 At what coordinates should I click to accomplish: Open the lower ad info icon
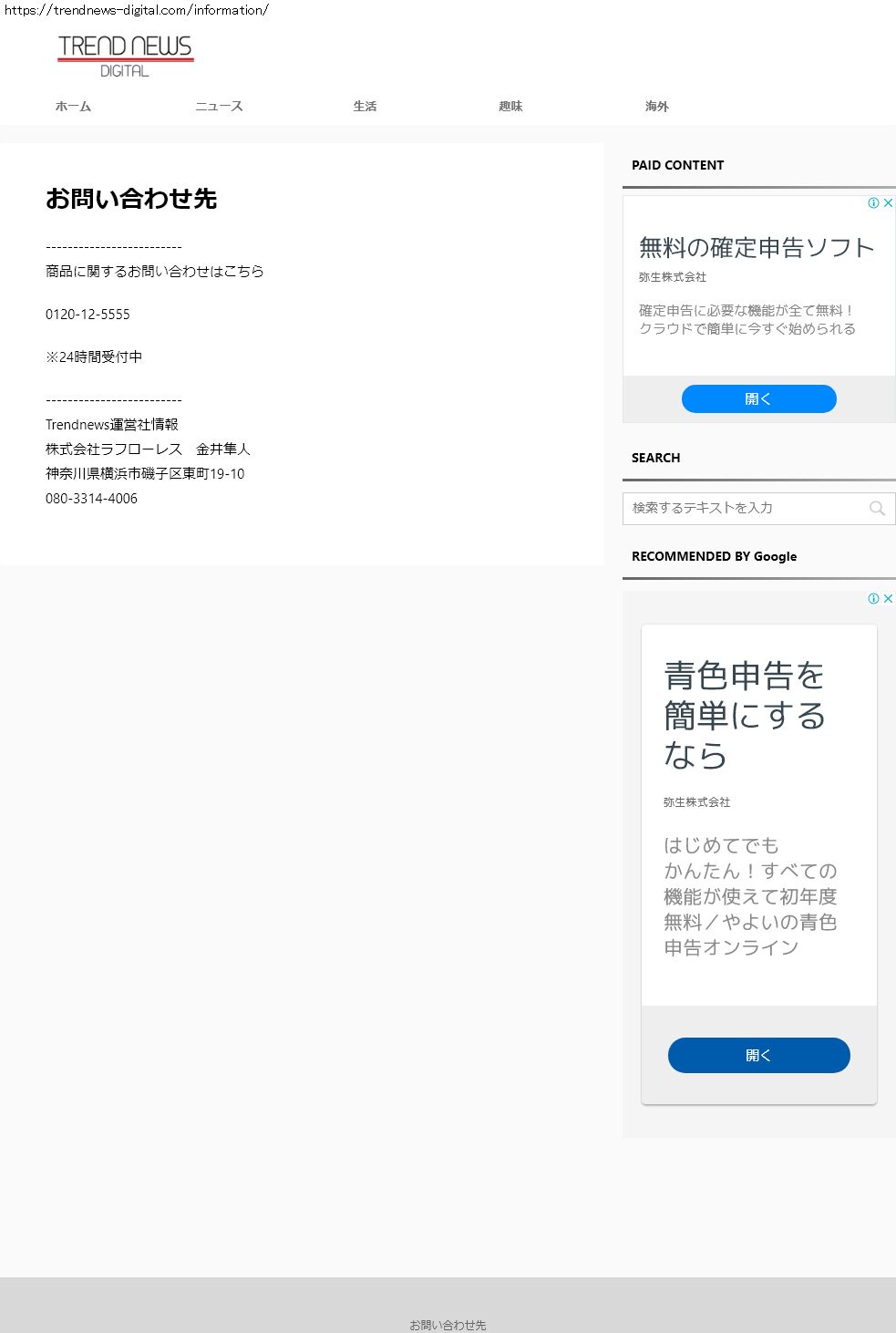click(873, 598)
